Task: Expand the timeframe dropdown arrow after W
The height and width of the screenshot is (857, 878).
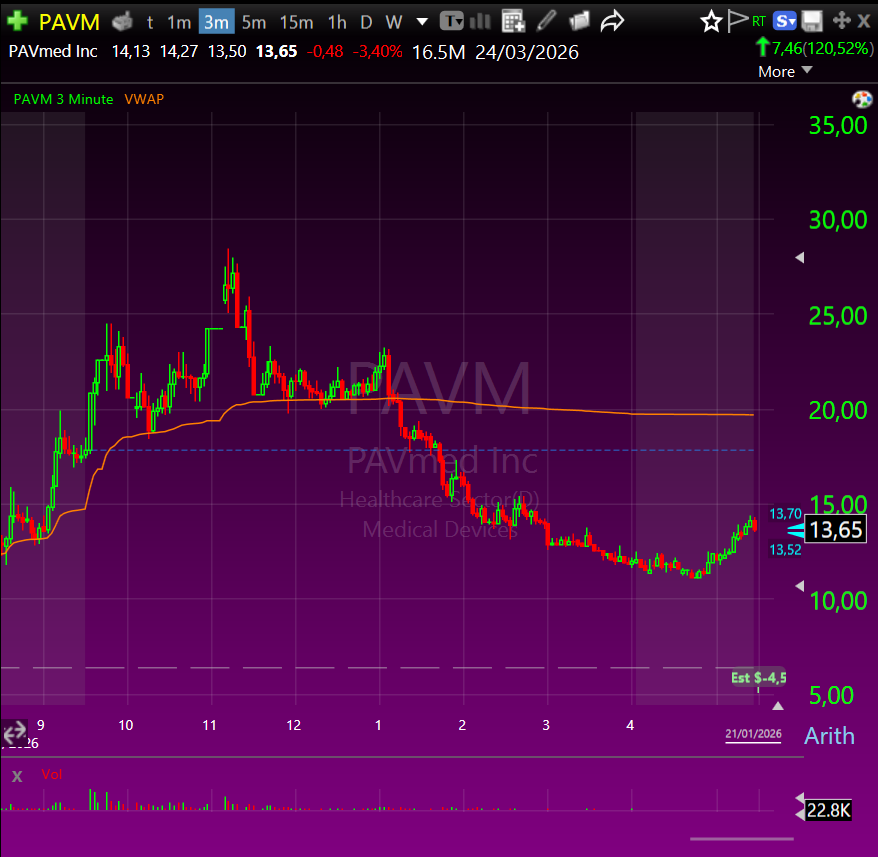Action: [421, 21]
